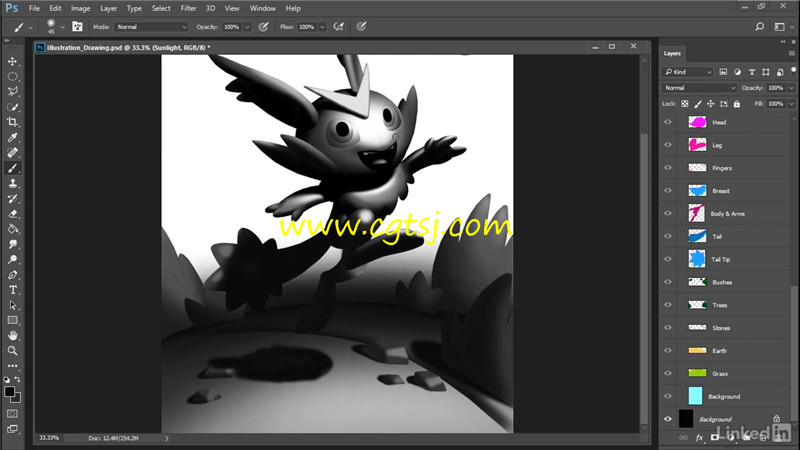This screenshot has width=800, height=450.
Task: Open the Brush Preset picker arrow
Action: coord(62,27)
